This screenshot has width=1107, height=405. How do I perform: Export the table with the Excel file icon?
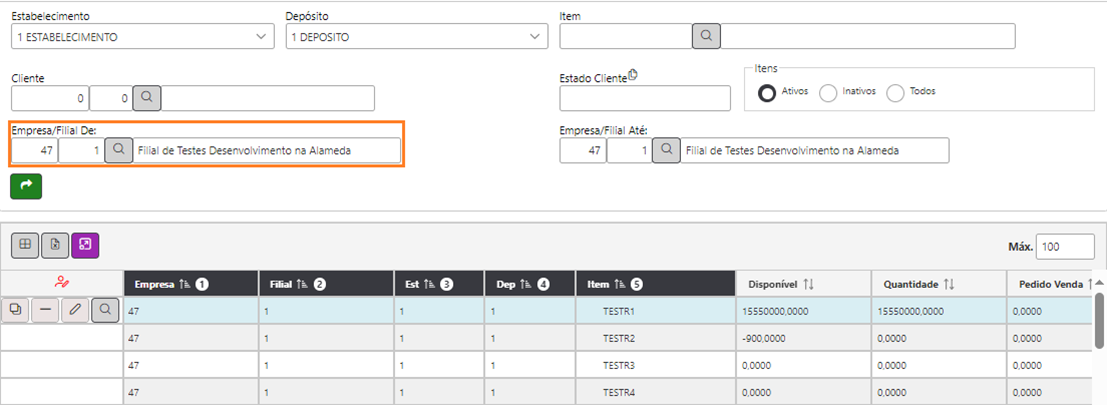pos(55,245)
